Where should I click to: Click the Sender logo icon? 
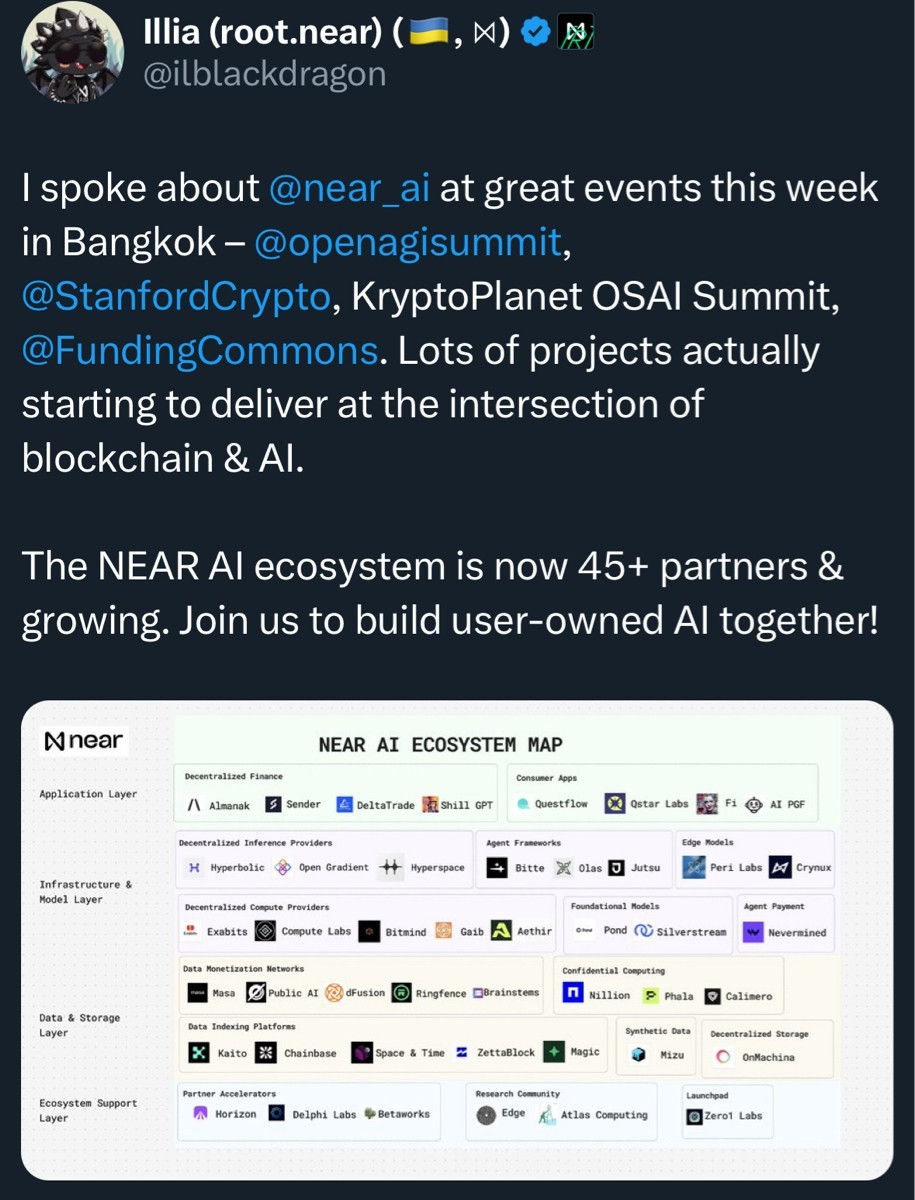[273, 804]
